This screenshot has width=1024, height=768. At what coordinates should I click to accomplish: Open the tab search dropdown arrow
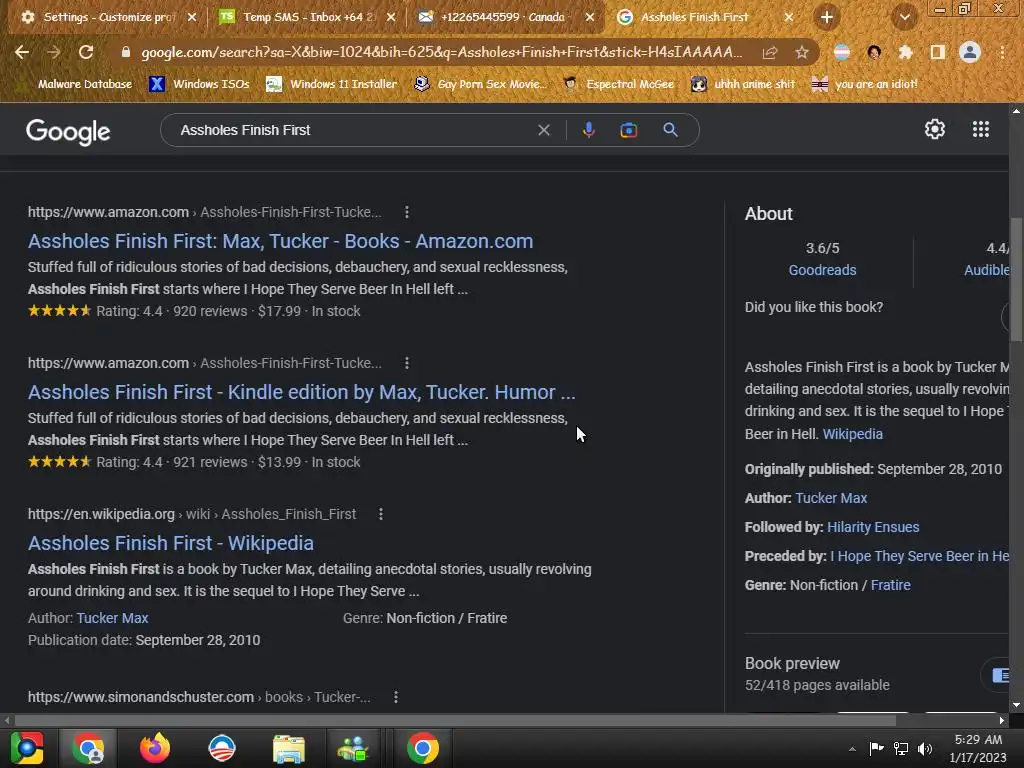(x=904, y=18)
